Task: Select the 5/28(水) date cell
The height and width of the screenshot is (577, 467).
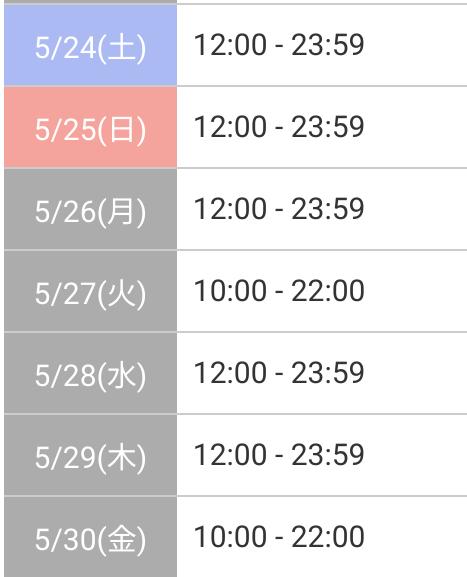Action: tap(91, 374)
